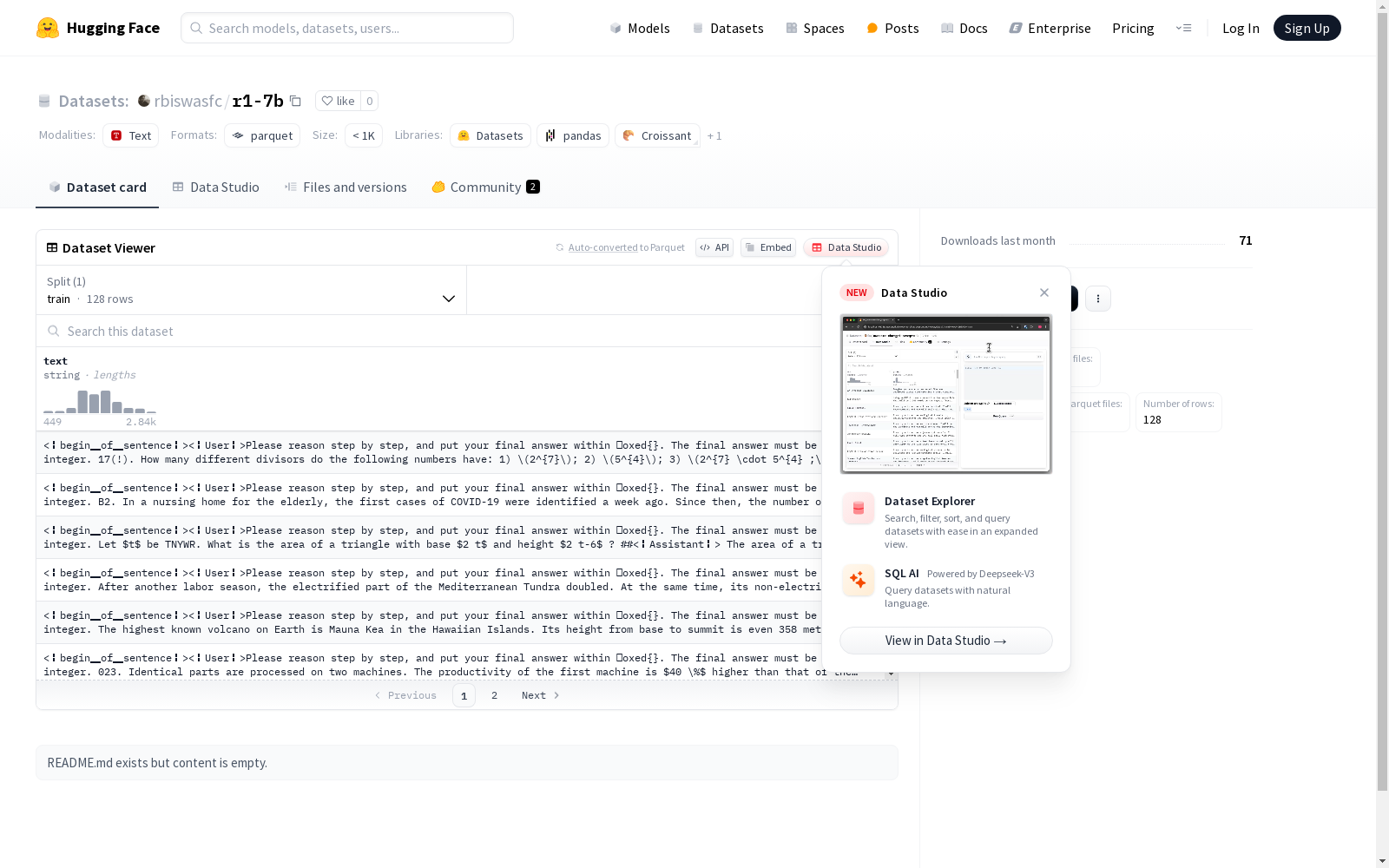Image resolution: width=1389 pixels, height=868 pixels.
Task: Open the Community tab
Action: click(x=485, y=187)
